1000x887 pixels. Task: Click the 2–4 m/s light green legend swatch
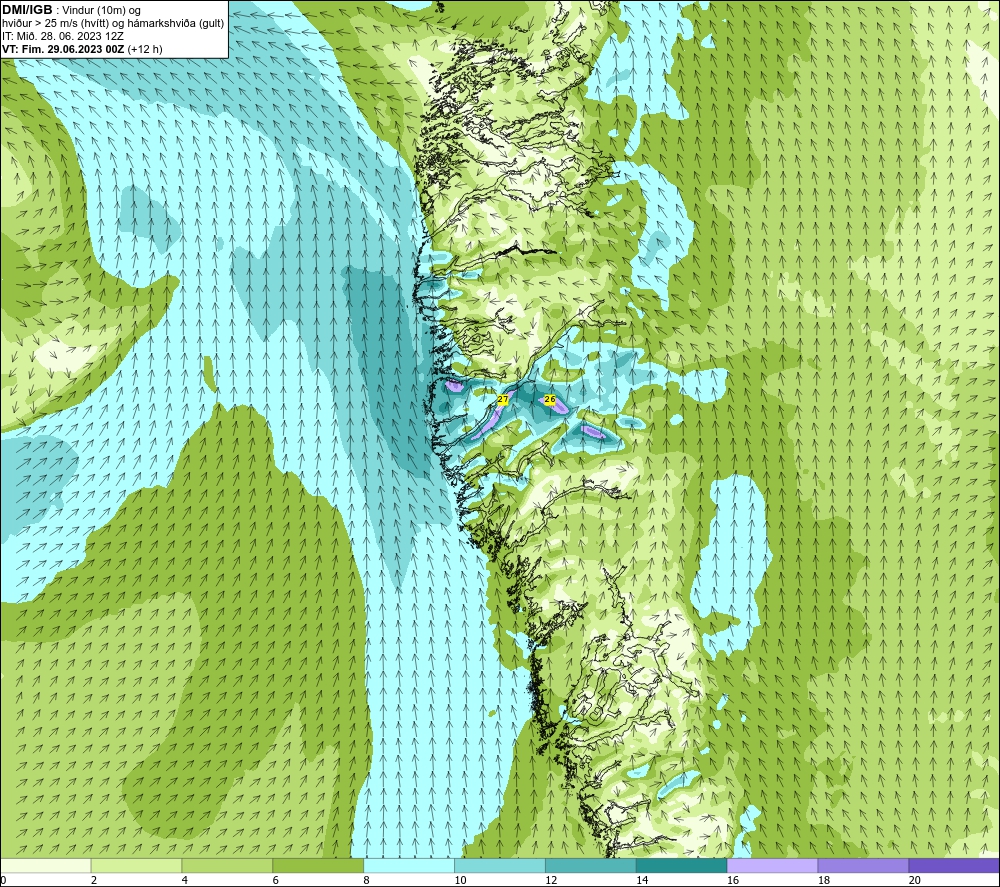pyautogui.click(x=136, y=865)
